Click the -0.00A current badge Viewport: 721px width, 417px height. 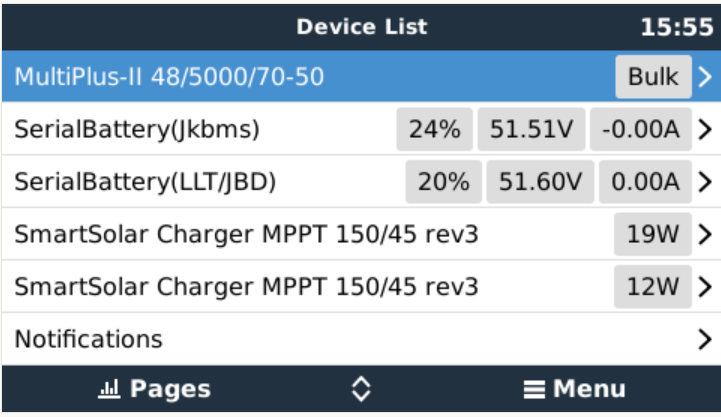pos(640,130)
